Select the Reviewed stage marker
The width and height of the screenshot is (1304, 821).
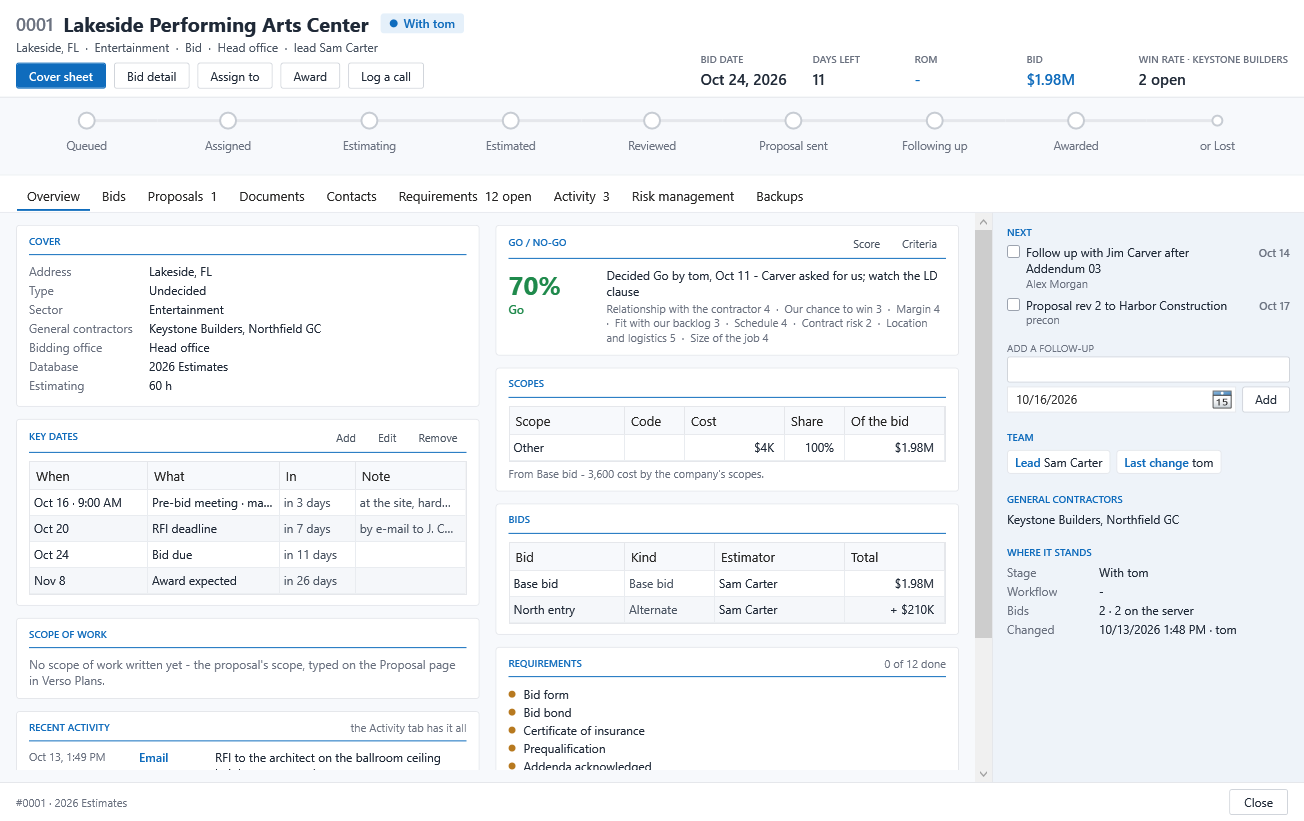tap(652, 121)
